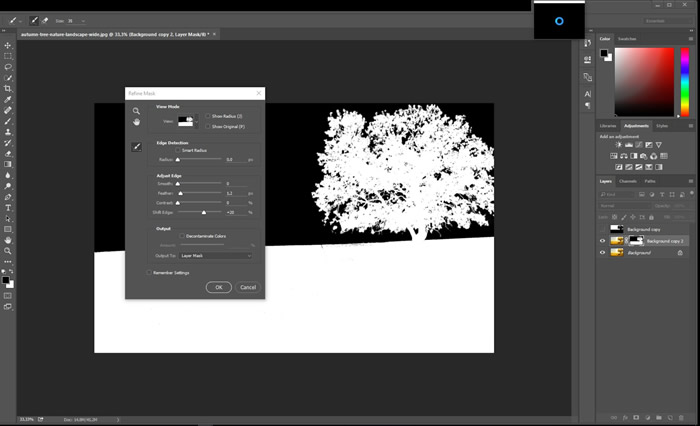The width and height of the screenshot is (700, 426).
Task: Select the Crop tool
Action: point(8,88)
